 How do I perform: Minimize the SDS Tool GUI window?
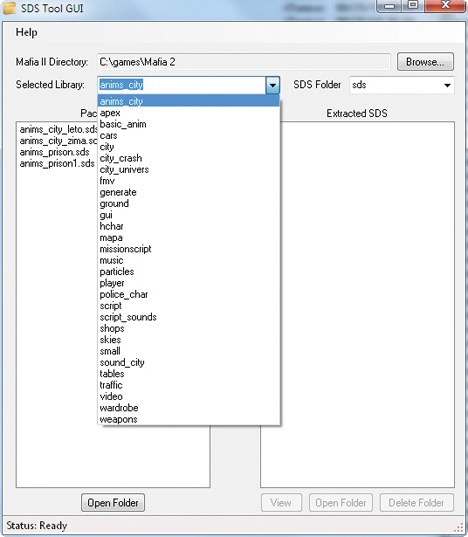(389, 6)
